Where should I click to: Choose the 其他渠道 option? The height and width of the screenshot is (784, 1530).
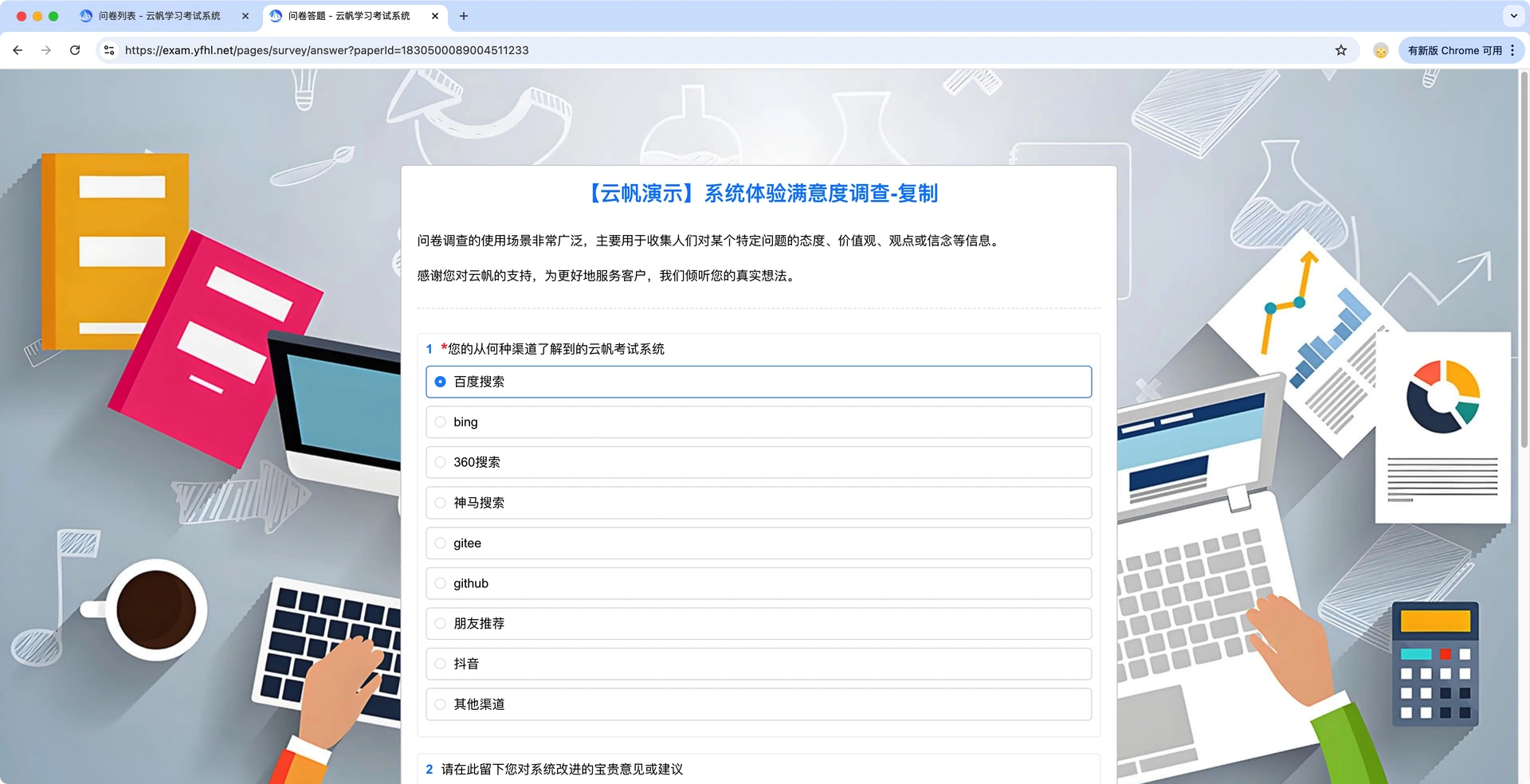click(x=759, y=704)
